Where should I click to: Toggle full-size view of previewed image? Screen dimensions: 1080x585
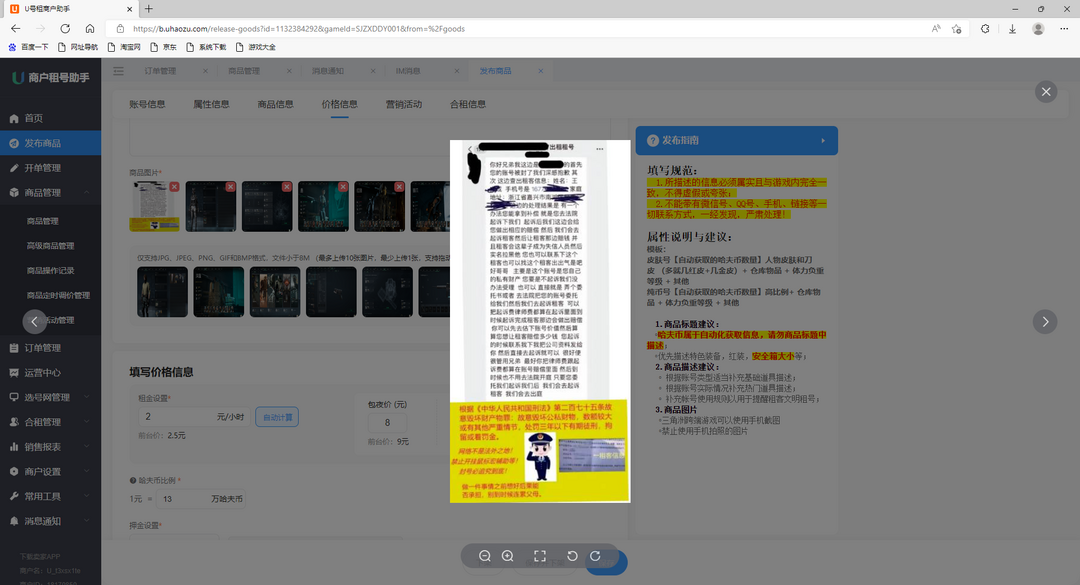tap(540, 556)
